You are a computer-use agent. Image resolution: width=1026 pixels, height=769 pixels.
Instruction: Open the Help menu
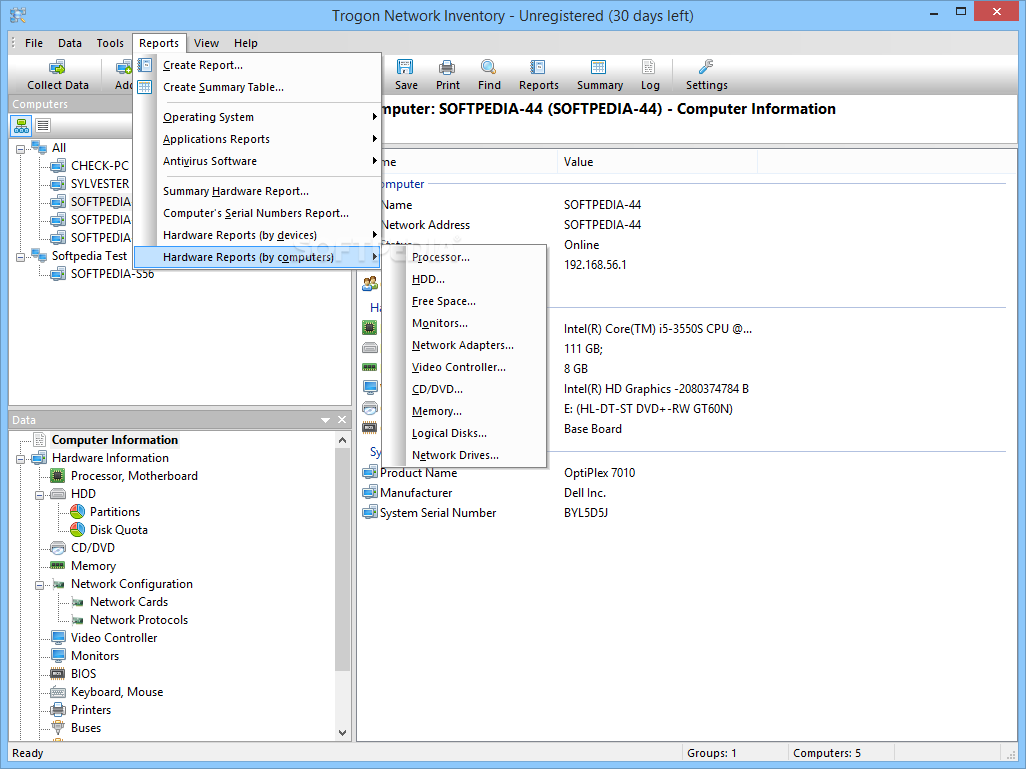(246, 43)
